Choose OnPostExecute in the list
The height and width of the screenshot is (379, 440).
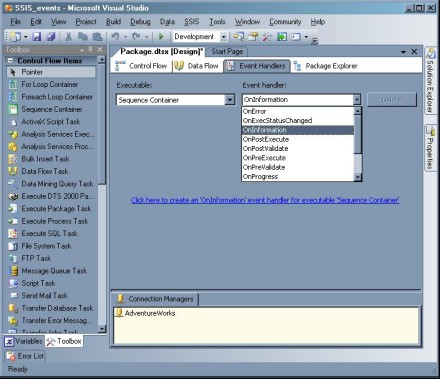pos(298,139)
